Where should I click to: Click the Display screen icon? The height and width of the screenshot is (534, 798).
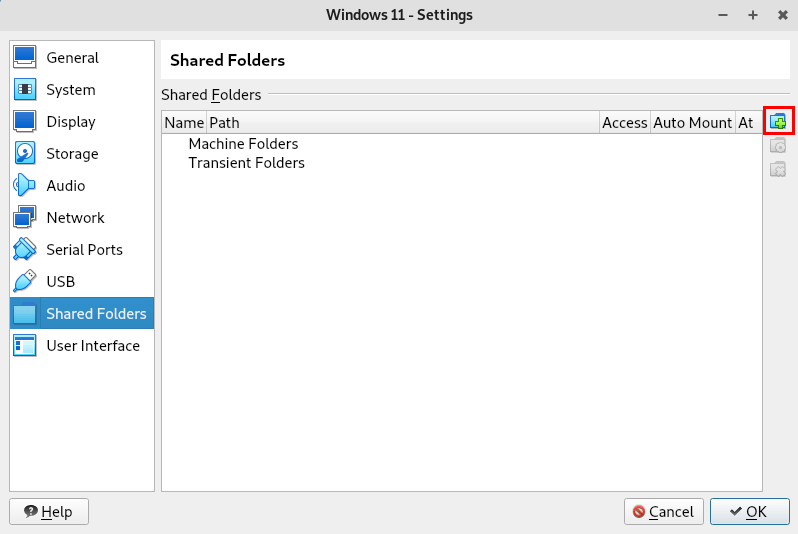tap(24, 121)
